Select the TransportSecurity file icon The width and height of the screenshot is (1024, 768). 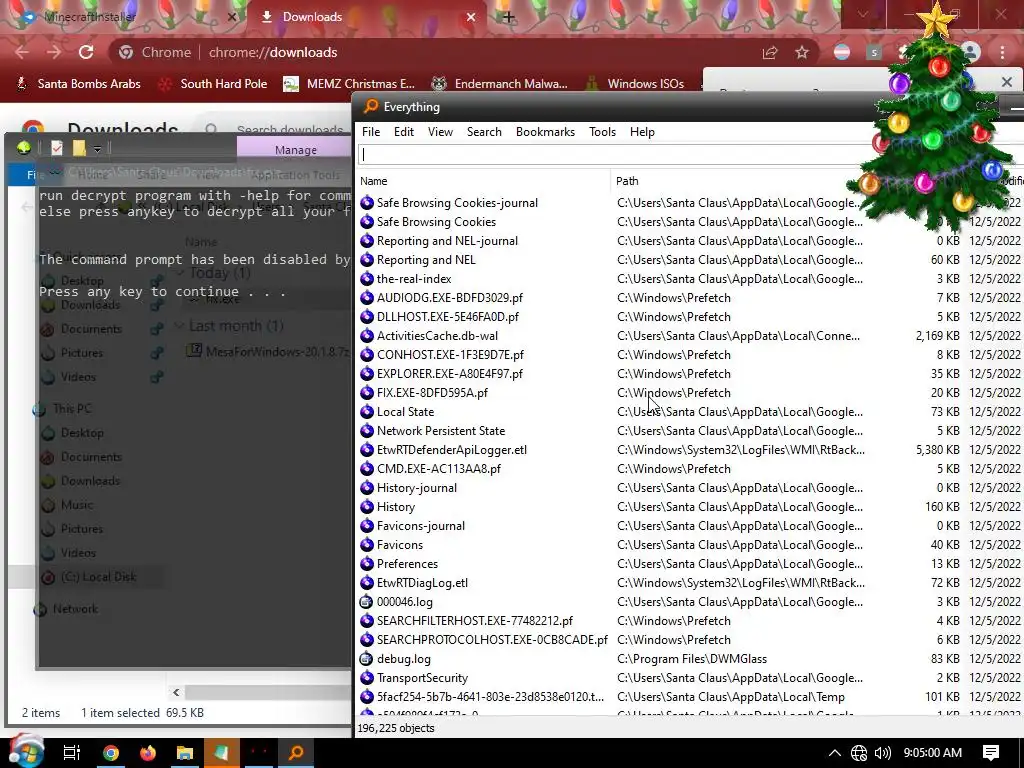tap(367, 678)
